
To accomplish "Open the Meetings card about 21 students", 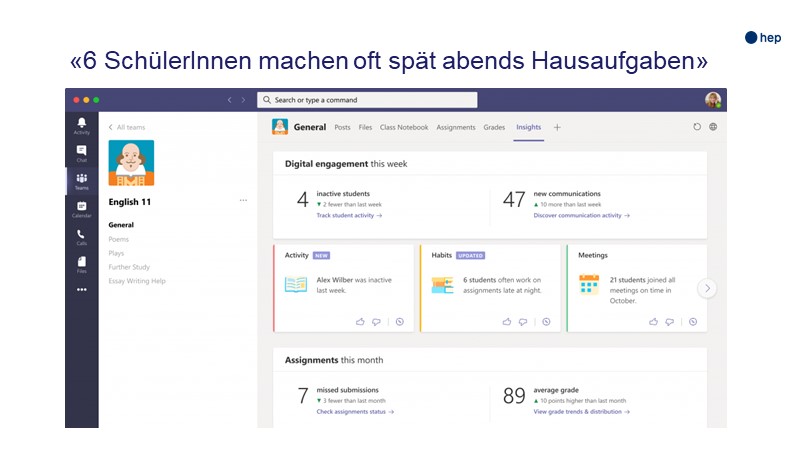I will tap(637, 288).
